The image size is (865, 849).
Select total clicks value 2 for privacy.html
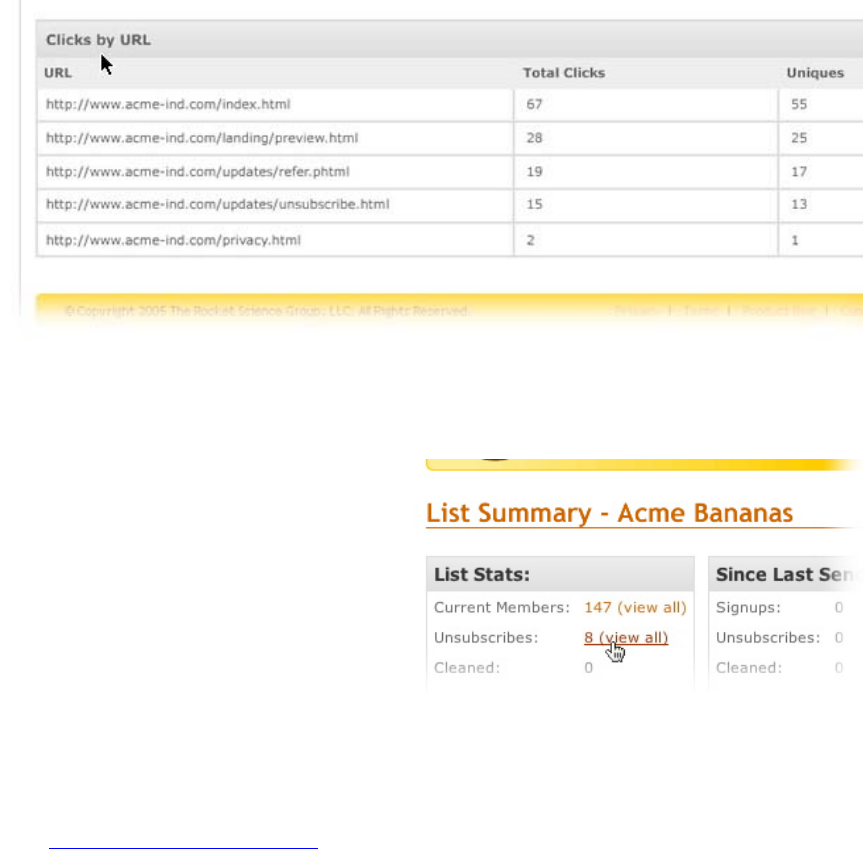coord(530,240)
